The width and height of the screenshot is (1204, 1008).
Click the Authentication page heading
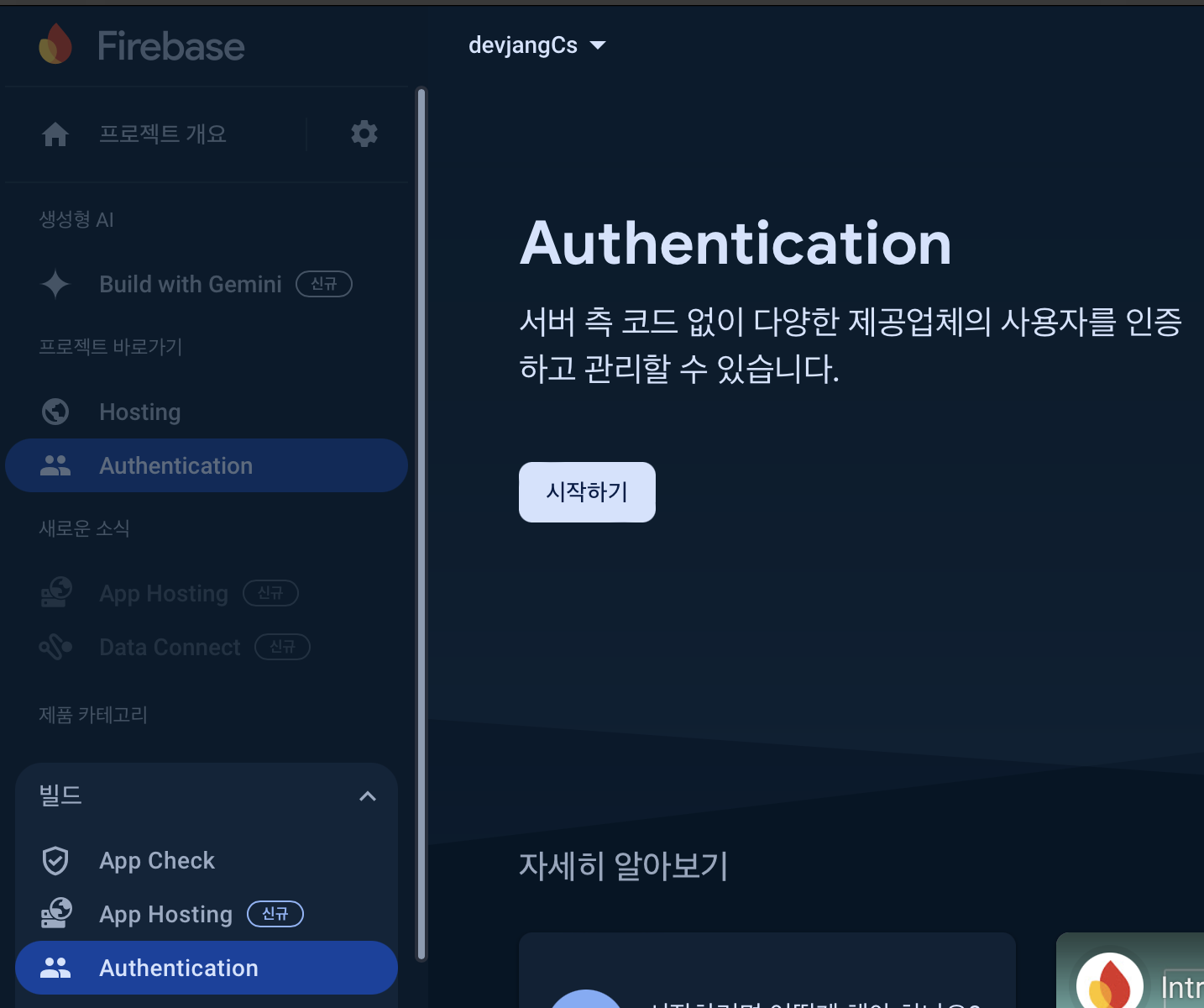(735, 244)
